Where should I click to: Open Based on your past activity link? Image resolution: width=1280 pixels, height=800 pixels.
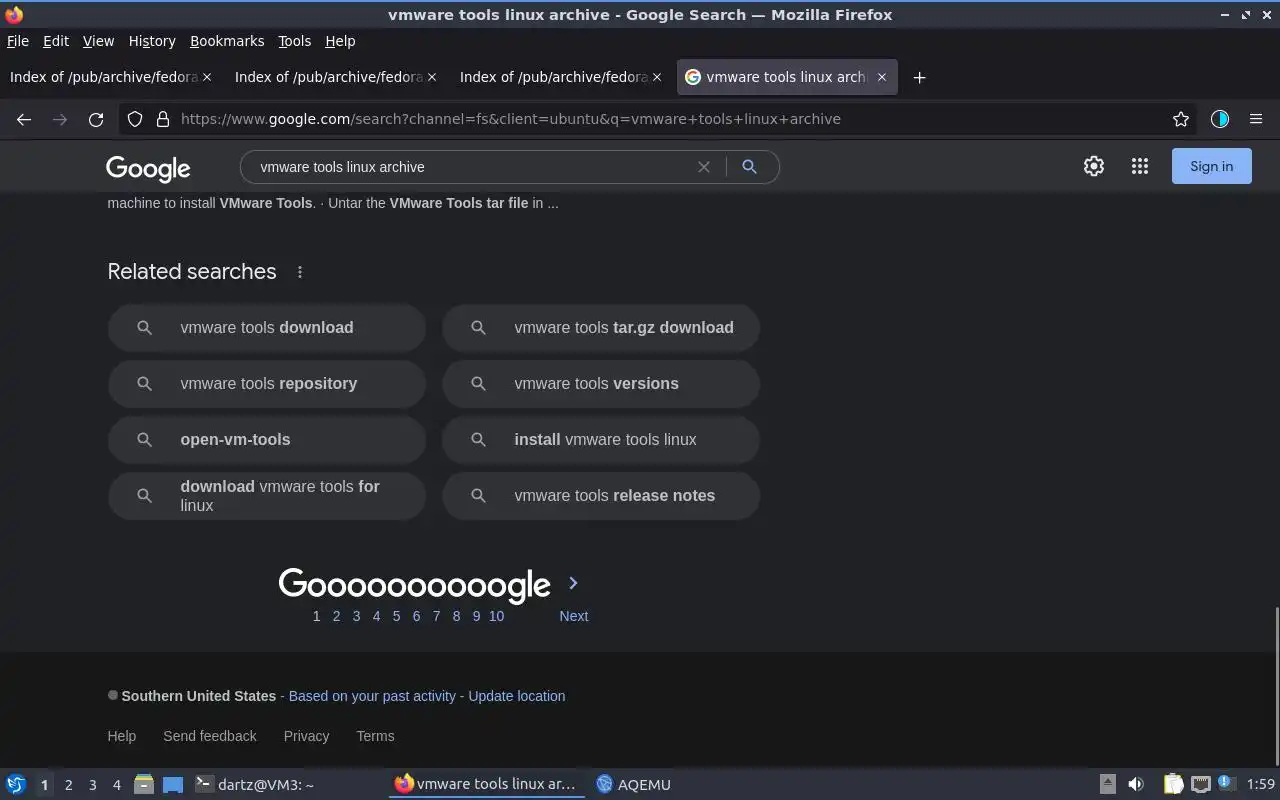[x=372, y=696]
